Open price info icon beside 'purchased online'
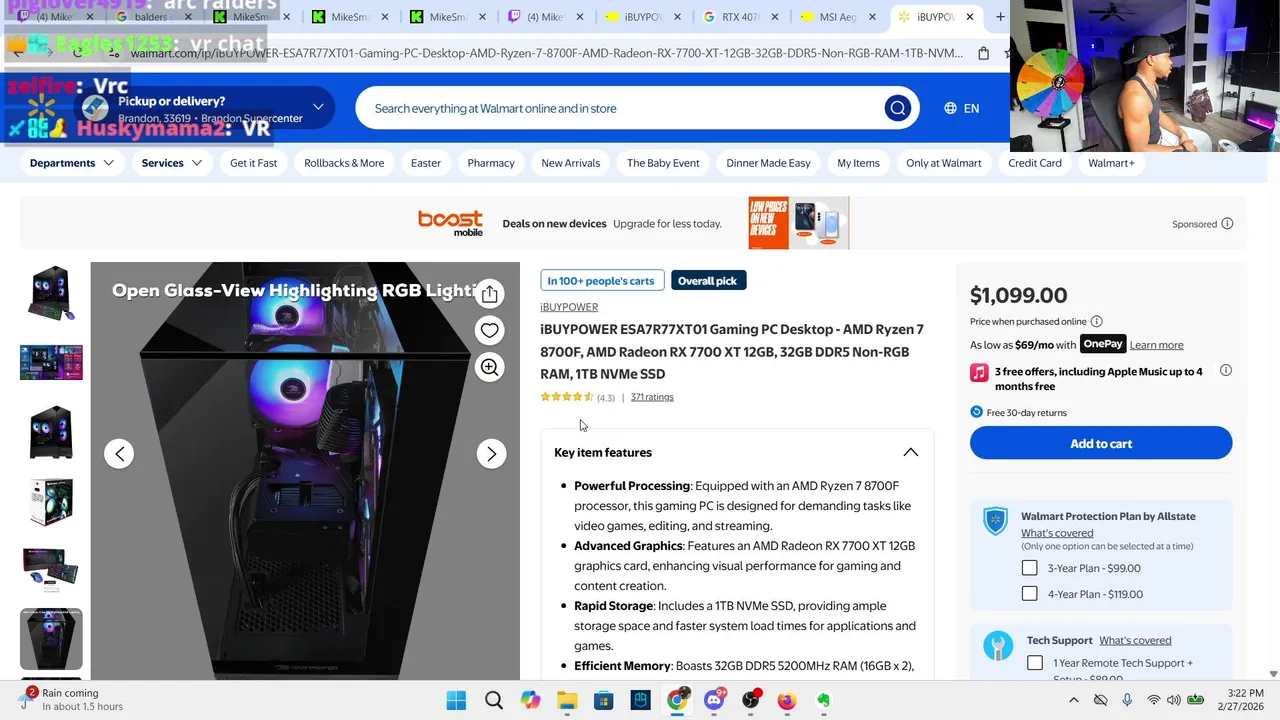The image size is (1280, 720). [x=1096, y=321]
